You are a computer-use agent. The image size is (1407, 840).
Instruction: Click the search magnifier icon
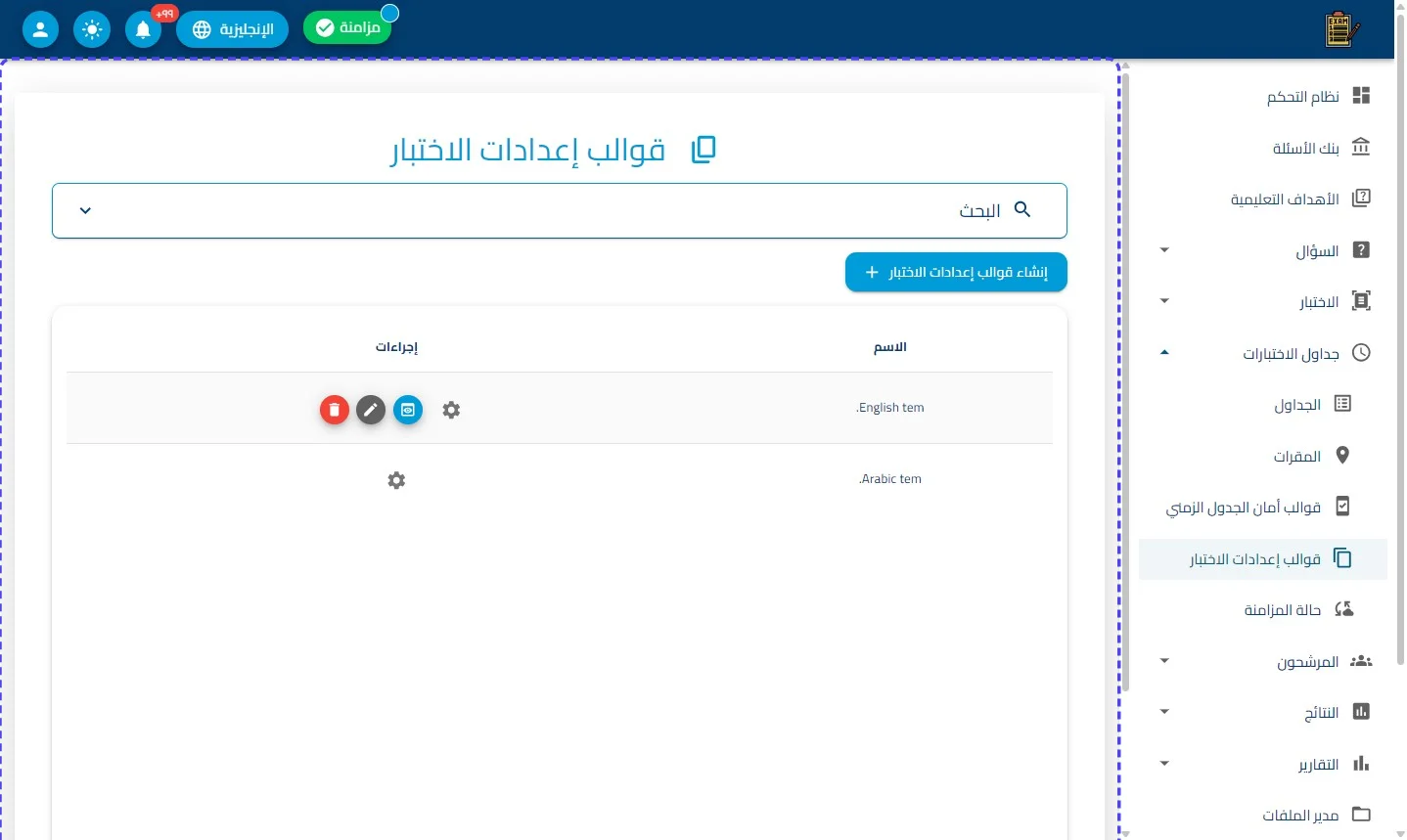[x=1022, y=209]
